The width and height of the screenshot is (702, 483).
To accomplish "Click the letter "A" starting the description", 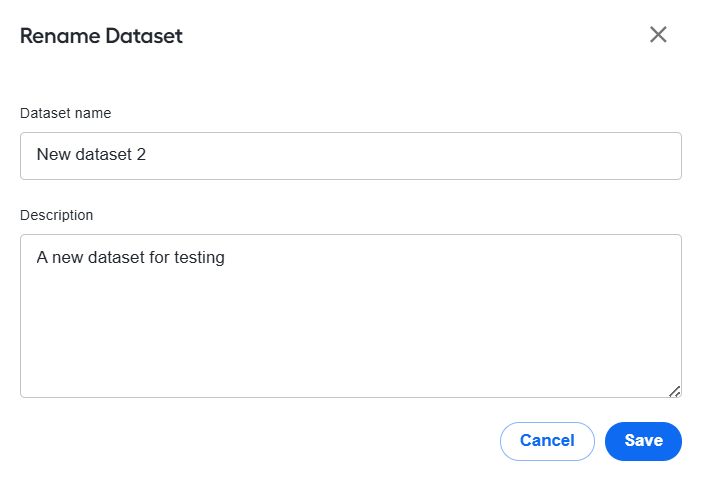I will click(x=42, y=257).
